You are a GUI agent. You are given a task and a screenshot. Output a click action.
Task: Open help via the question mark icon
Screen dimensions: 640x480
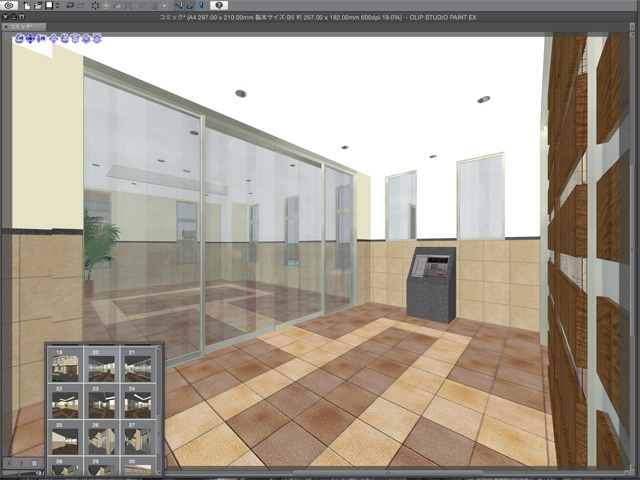[x=219, y=5]
